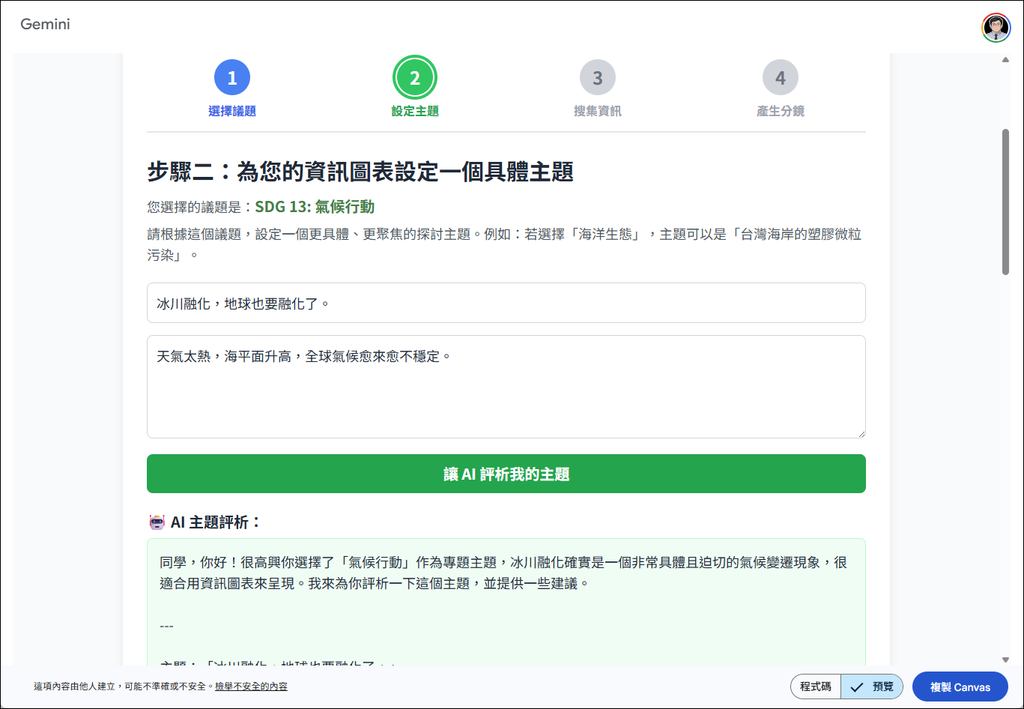Image resolution: width=1024 pixels, height=709 pixels.
Task: Click the text area resize handle
Action: pyautogui.click(x=861, y=433)
